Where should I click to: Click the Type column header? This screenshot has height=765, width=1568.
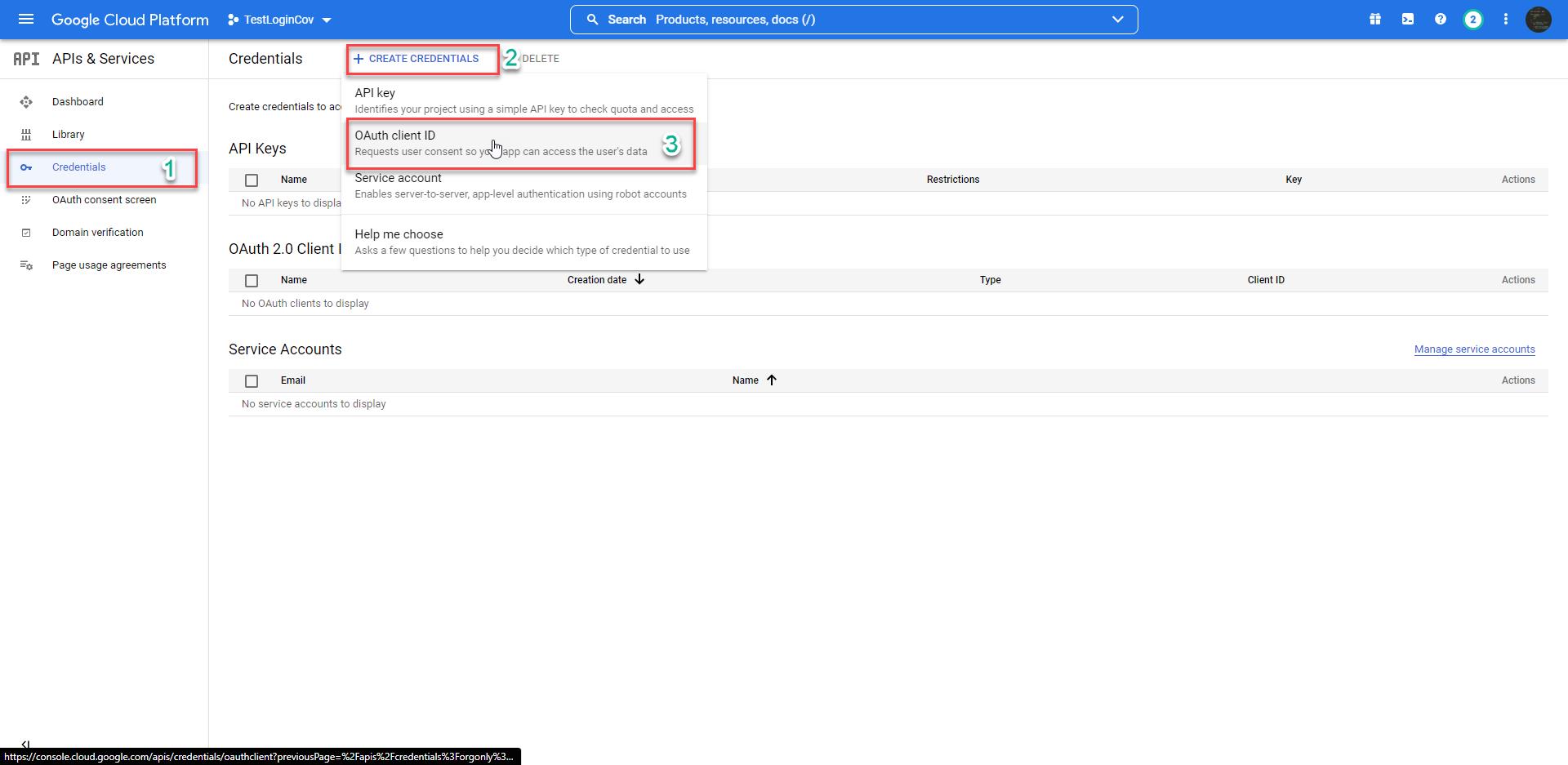pos(991,280)
